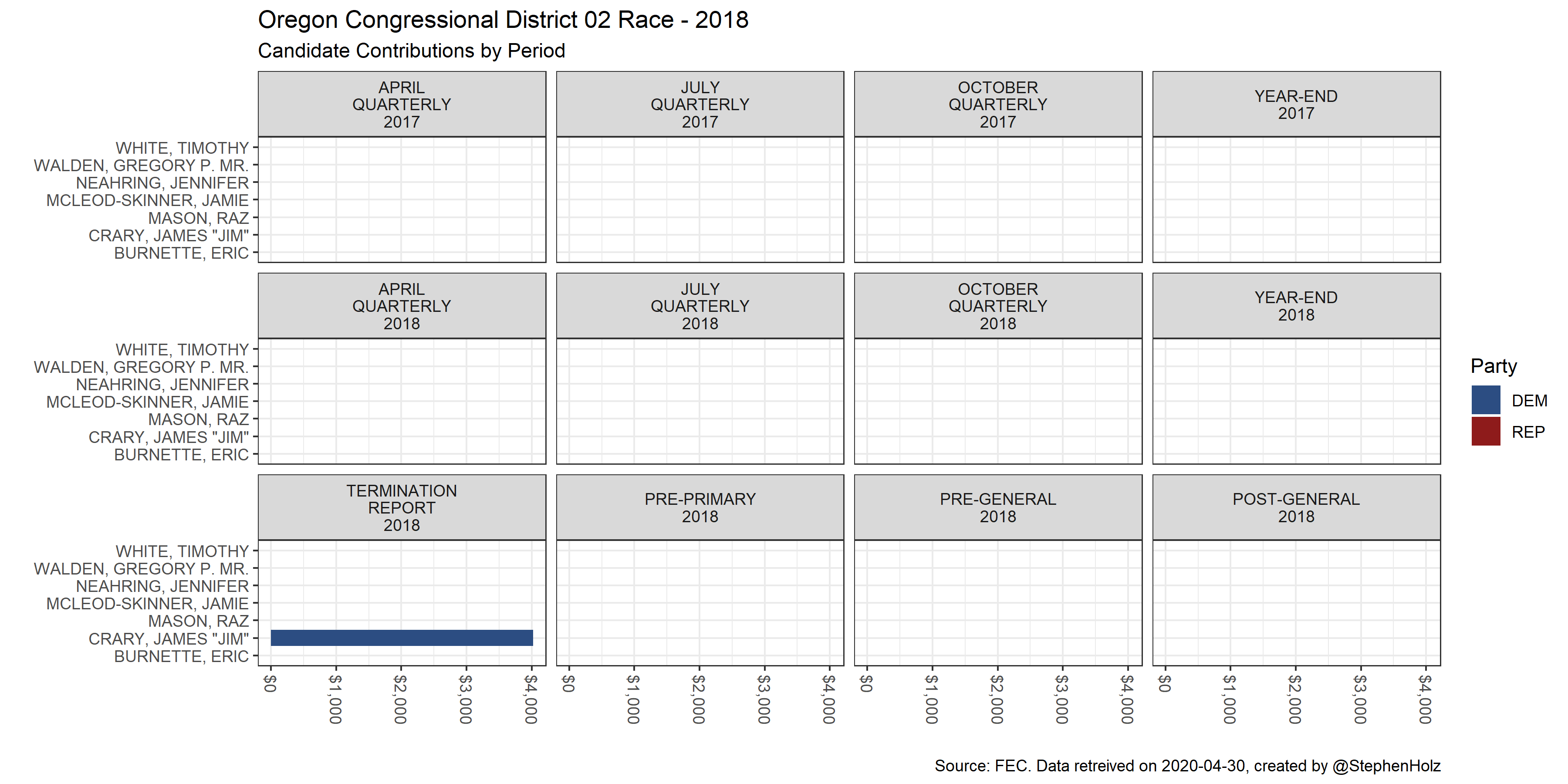Click the October Quarterly 2018 facet header

click(998, 306)
